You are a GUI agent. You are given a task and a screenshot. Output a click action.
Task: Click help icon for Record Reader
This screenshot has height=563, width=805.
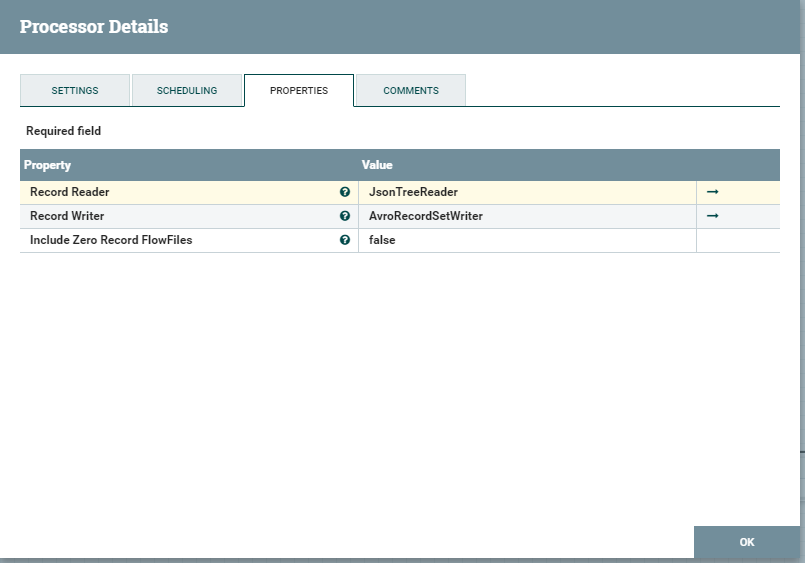[345, 192]
